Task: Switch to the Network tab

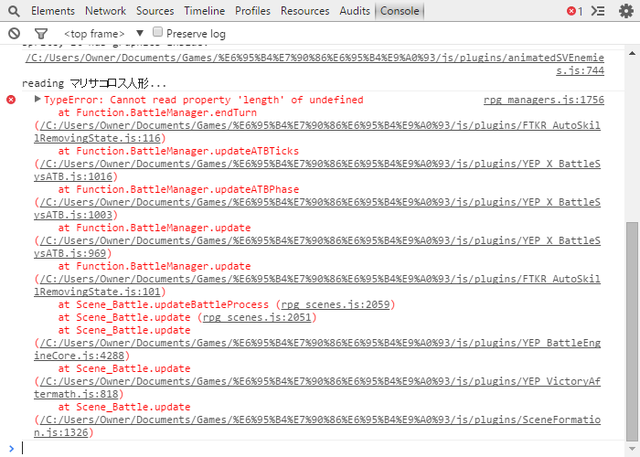Action: click(105, 11)
